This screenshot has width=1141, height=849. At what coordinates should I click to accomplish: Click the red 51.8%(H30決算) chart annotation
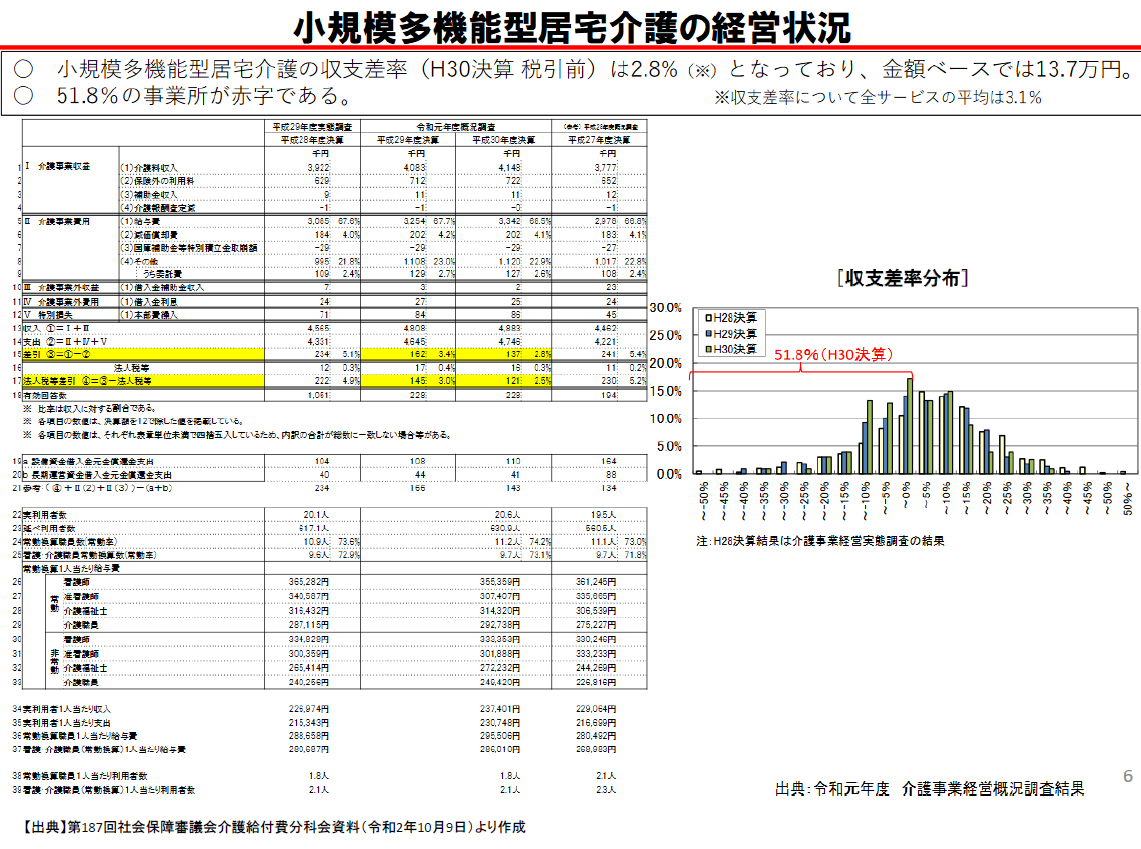pos(832,354)
